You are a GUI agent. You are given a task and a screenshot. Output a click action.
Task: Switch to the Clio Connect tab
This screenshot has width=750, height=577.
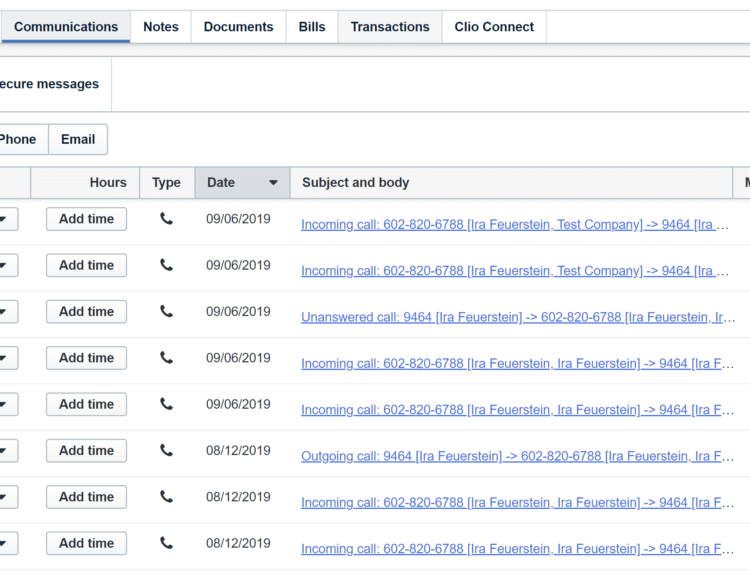click(494, 27)
